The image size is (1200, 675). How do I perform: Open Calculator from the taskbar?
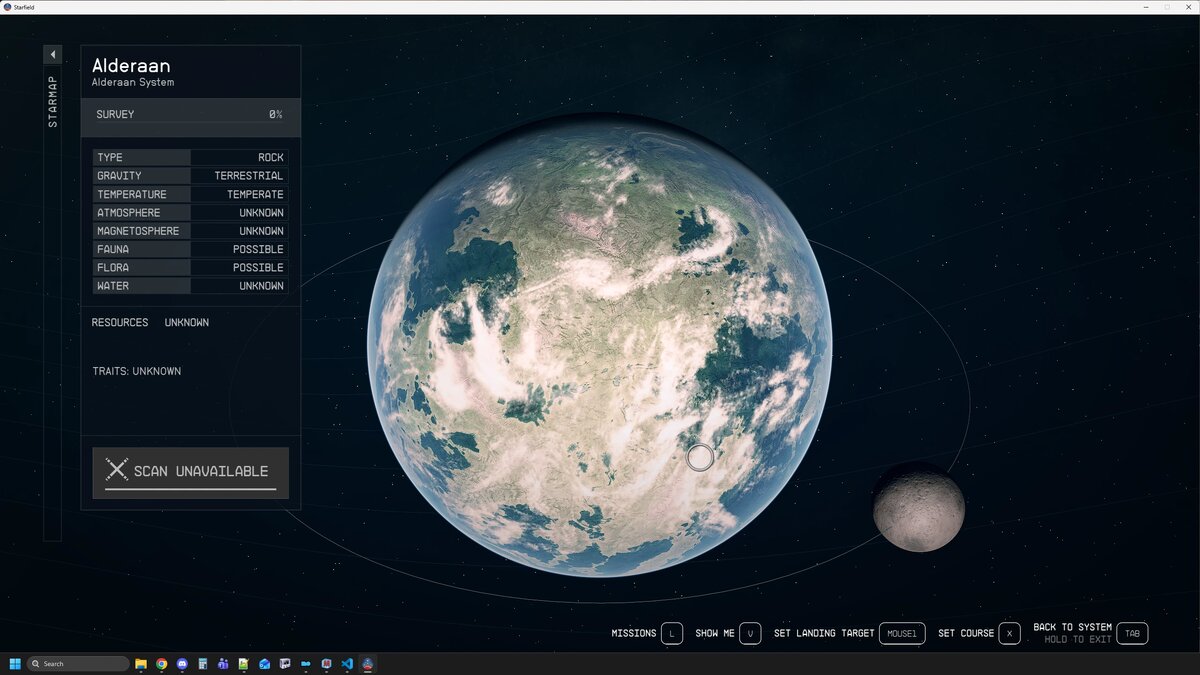point(202,664)
